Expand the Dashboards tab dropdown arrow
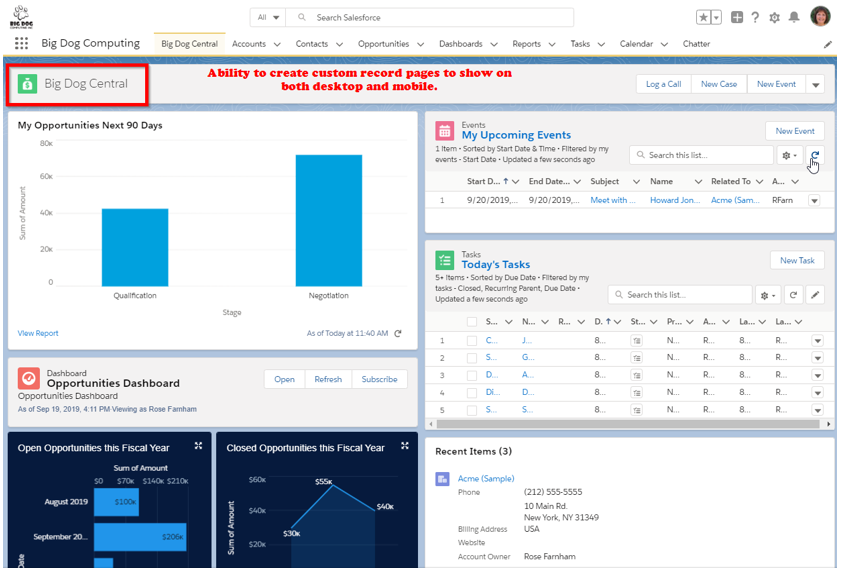844x574 pixels. (494, 45)
